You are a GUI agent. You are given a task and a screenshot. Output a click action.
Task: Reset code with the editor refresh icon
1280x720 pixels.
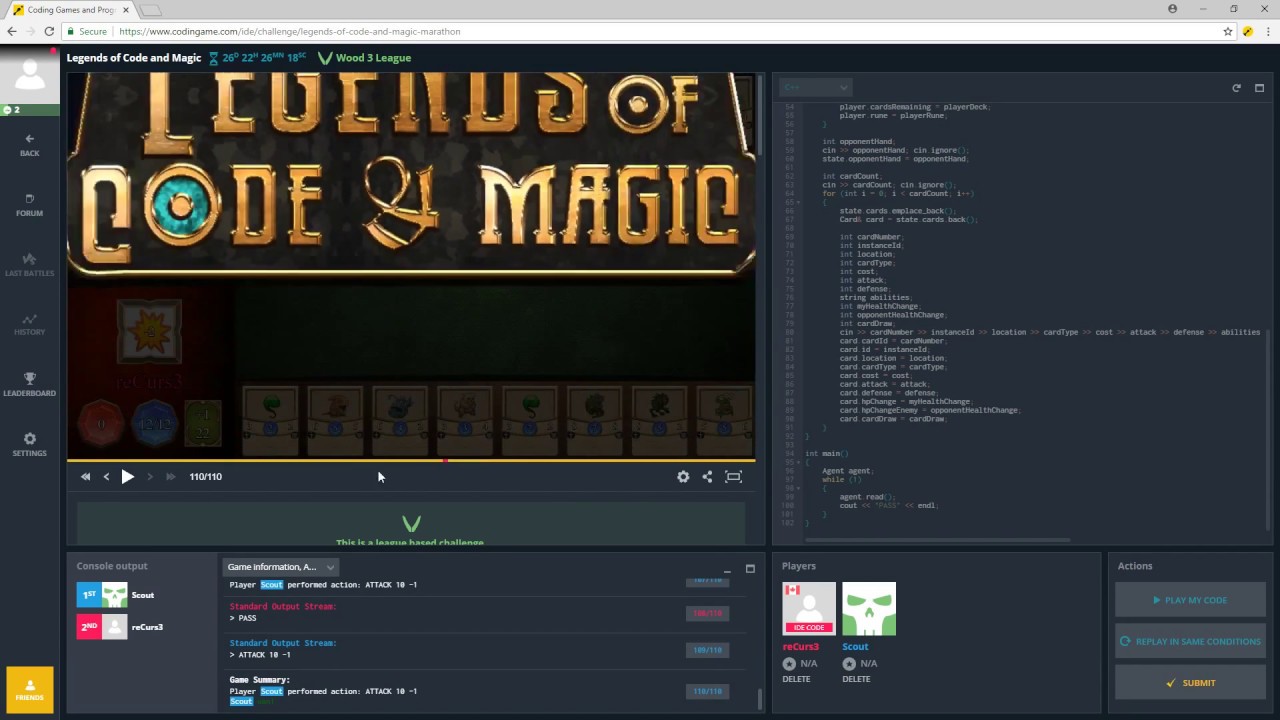(1236, 88)
